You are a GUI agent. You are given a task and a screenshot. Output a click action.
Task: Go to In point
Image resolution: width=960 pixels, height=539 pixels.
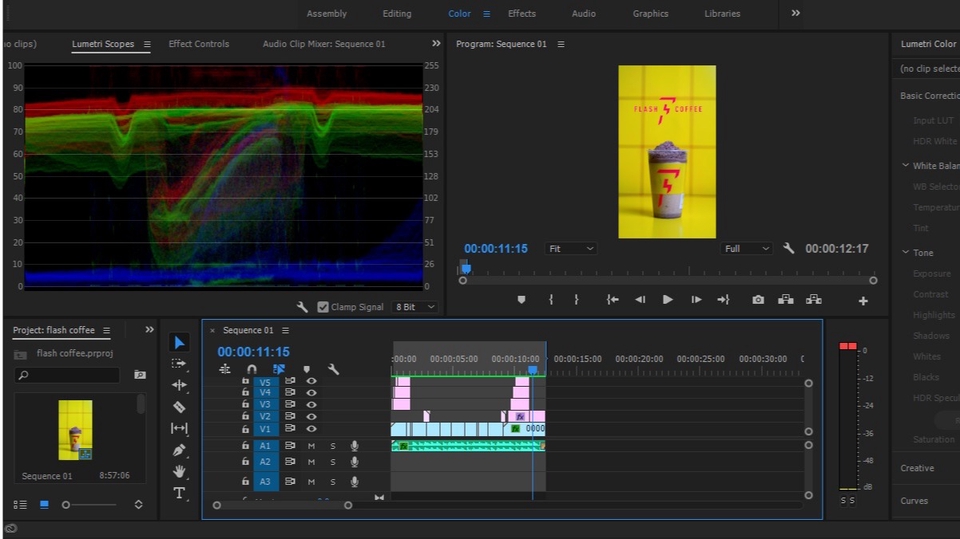tap(612, 300)
